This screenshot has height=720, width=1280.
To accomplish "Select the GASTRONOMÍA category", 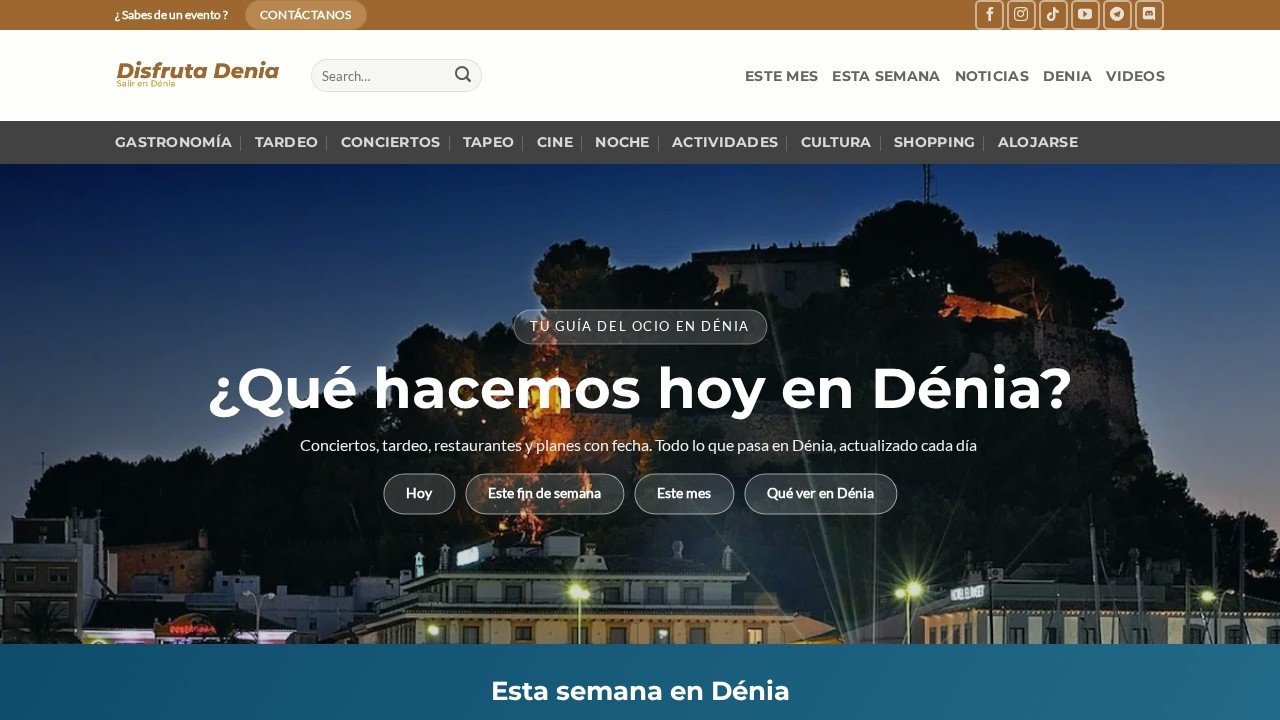I will [x=173, y=142].
